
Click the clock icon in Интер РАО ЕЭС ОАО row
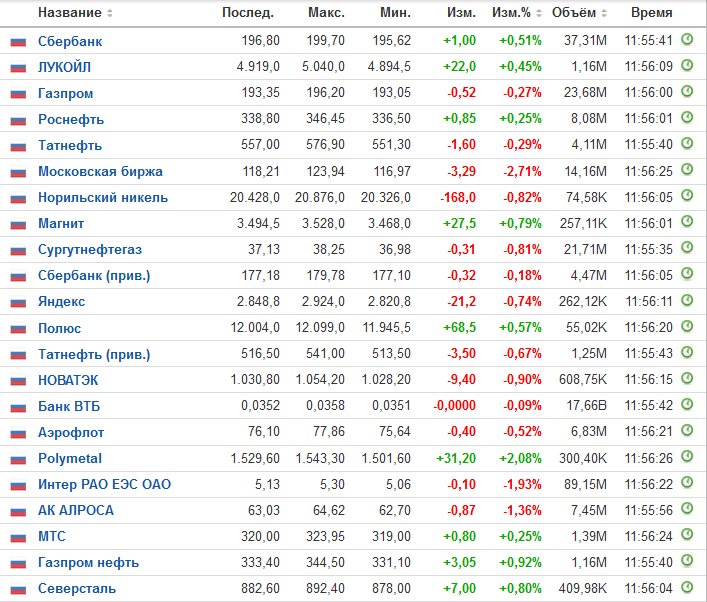[x=687, y=483]
